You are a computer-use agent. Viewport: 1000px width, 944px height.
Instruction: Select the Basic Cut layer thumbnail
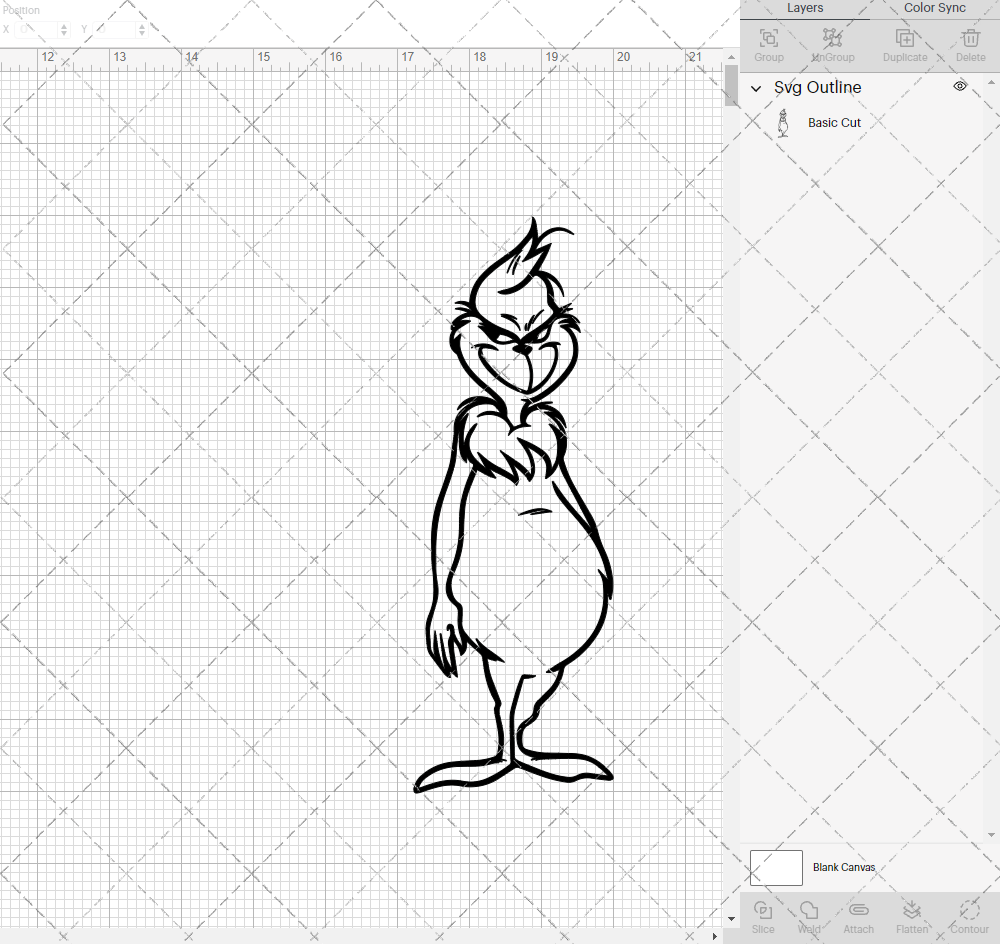783,123
